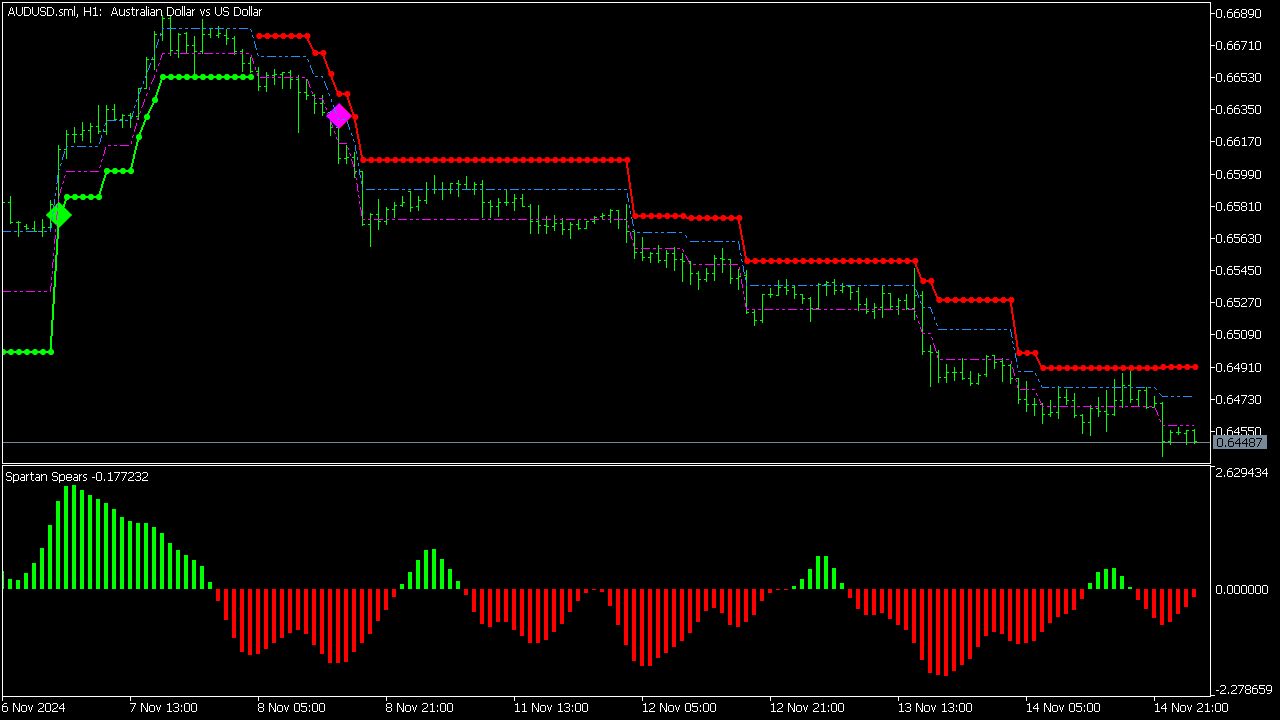Click the 2.629434 indicator scale maximum

click(x=1242, y=473)
